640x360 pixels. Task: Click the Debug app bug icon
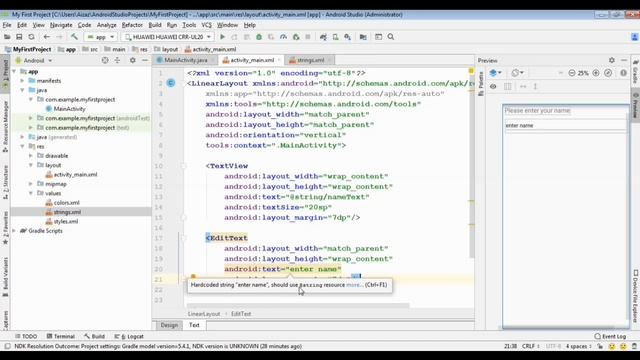tap(259, 37)
